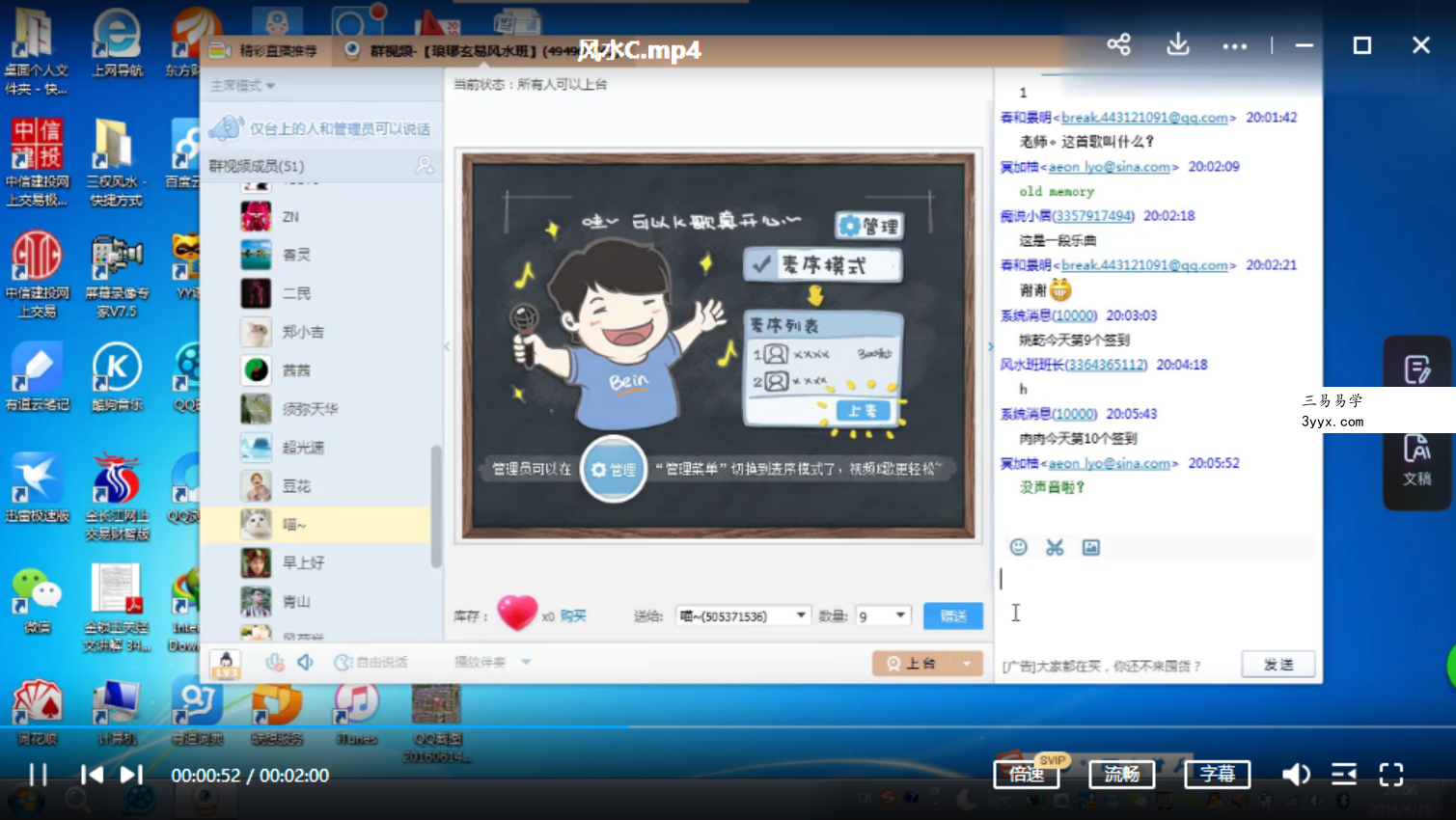1456x820 pixels.
Task: Select member 郑小吉 in the list
Action: point(316,332)
